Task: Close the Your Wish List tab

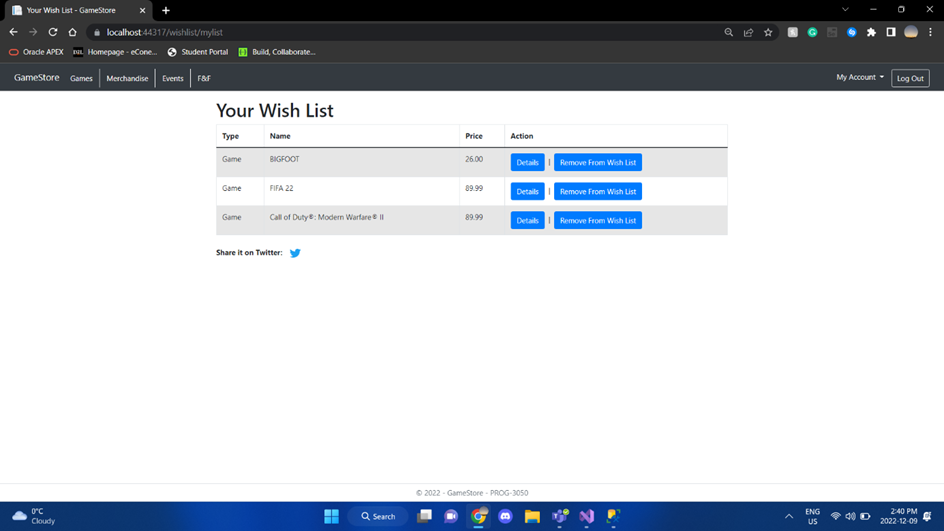Action: [142, 10]
